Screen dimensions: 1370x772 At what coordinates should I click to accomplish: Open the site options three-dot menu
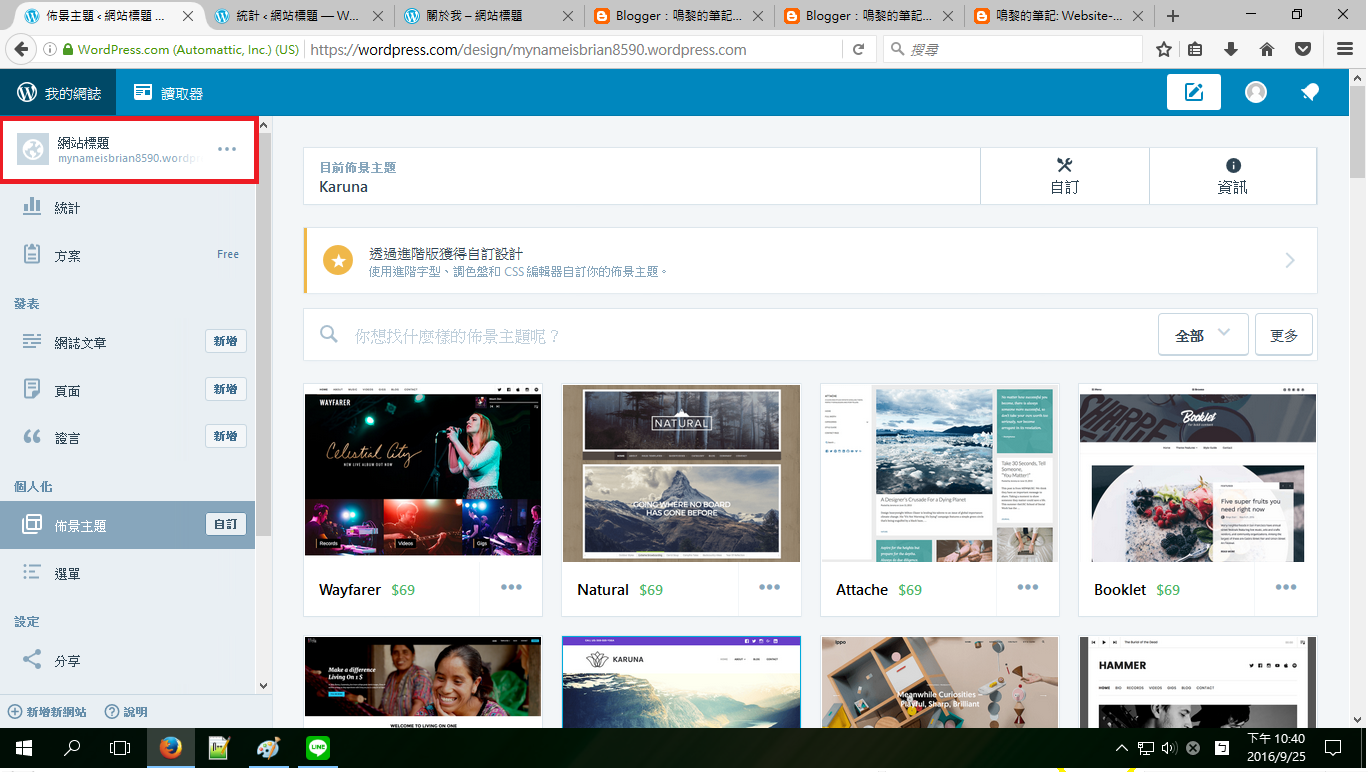[x=227, y=149]
